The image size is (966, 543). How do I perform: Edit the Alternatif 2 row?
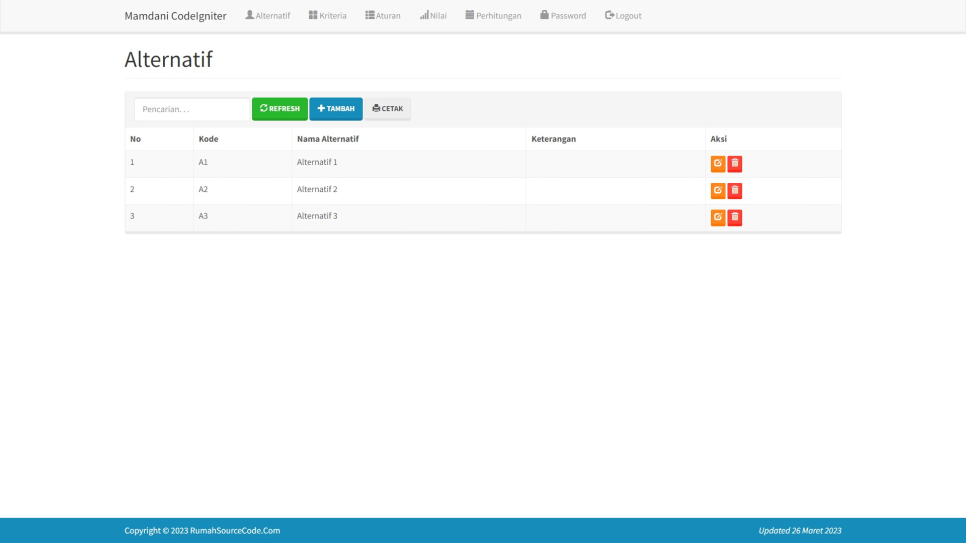coord(717,191)
